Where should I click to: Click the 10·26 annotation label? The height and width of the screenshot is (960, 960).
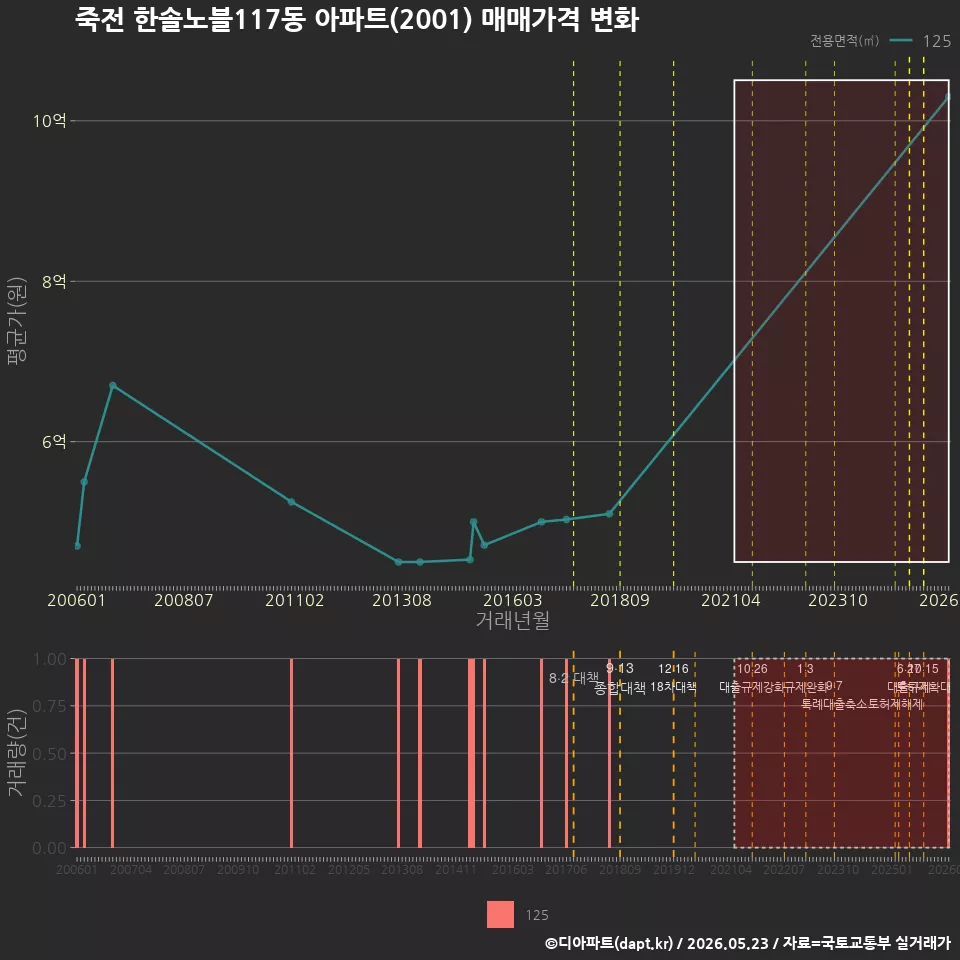click(x=752, y=669)
